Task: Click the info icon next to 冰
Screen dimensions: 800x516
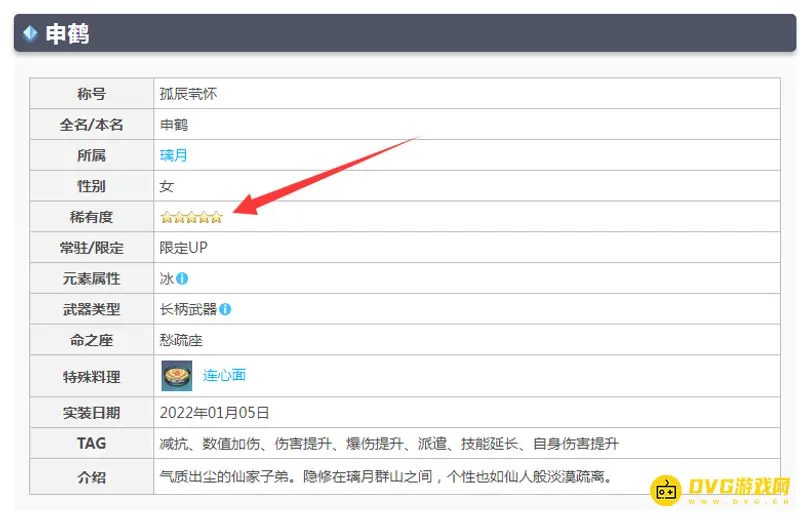Action: [182, 279]
